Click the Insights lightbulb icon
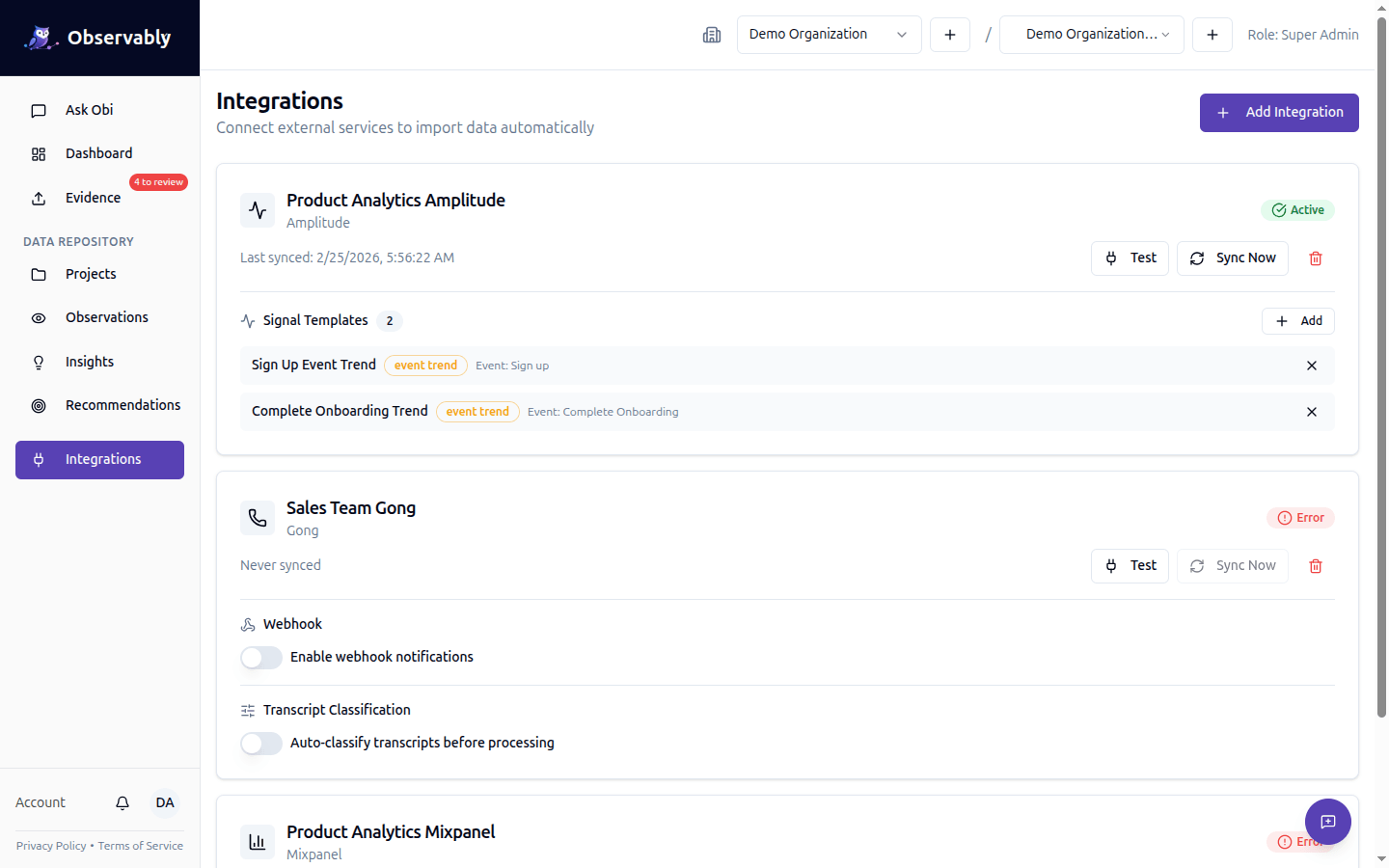 39,362
